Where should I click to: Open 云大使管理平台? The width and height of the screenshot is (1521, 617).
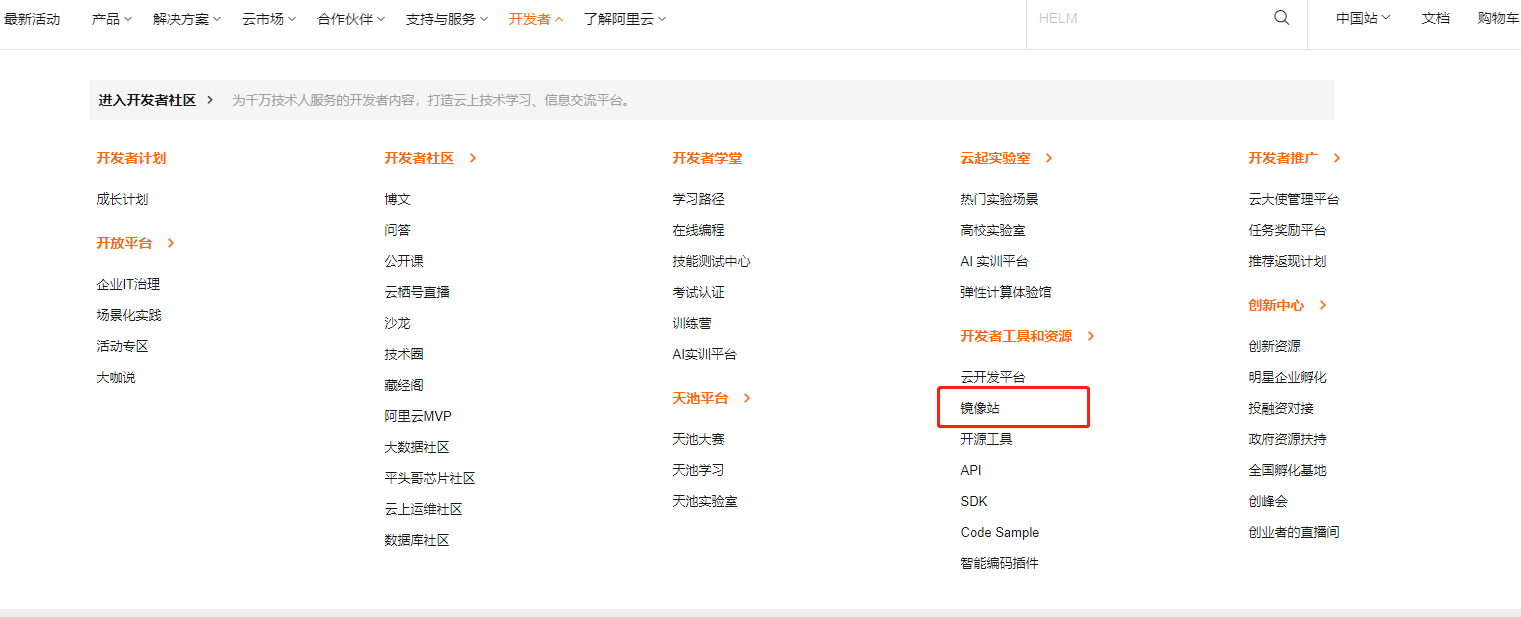tap(1294, 199)
